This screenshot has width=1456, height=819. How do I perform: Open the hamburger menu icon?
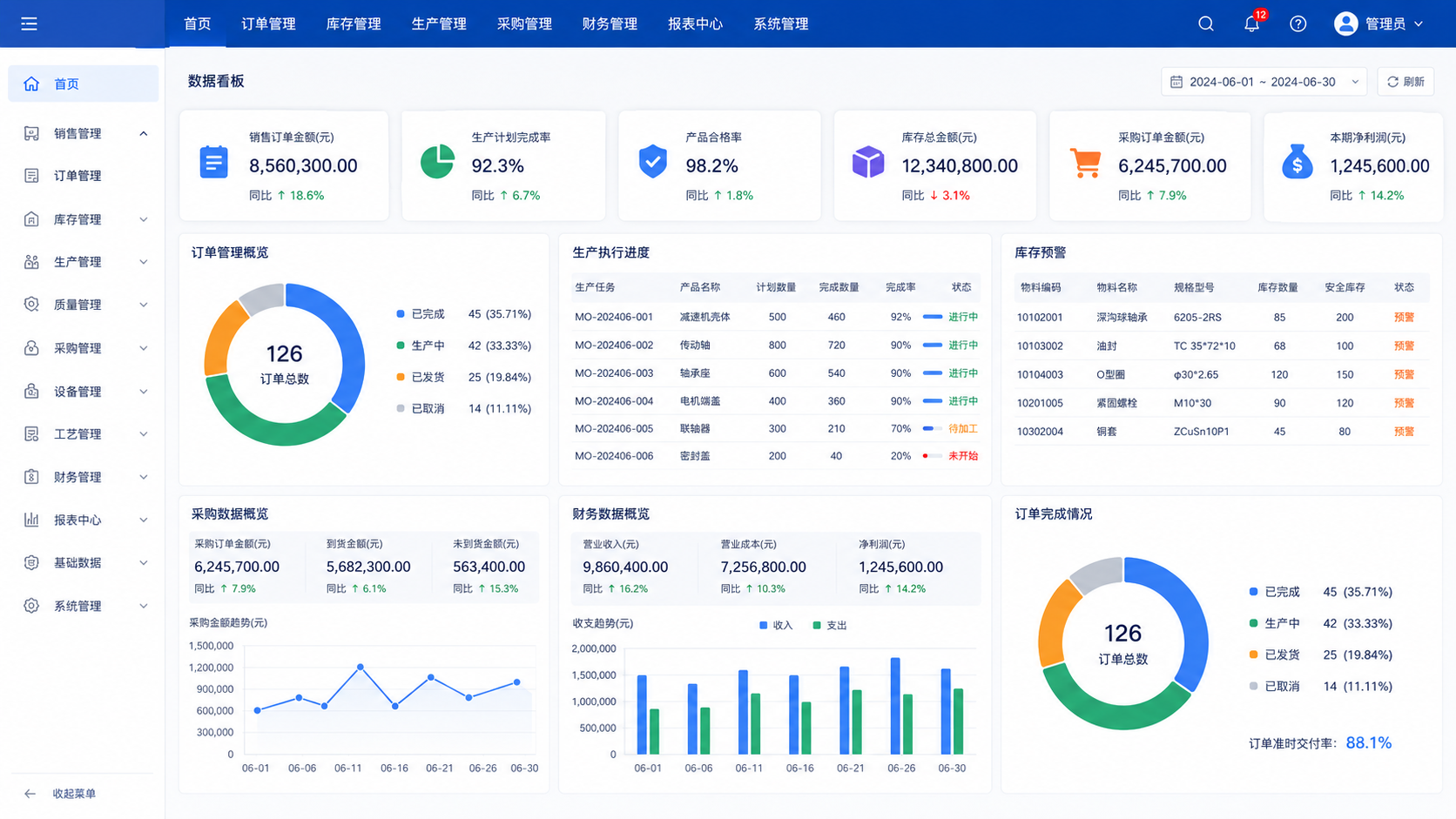pyautogui.click(x=29, y=23)
